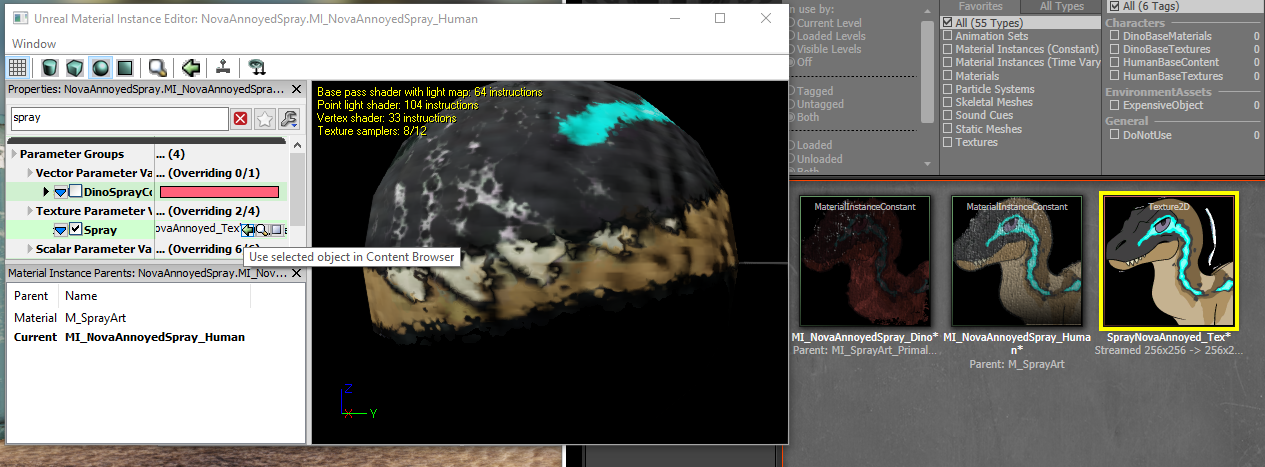1265x467 pixels.
Task: Select the Visible Levels radio option
Action: [x=793, y=49]
